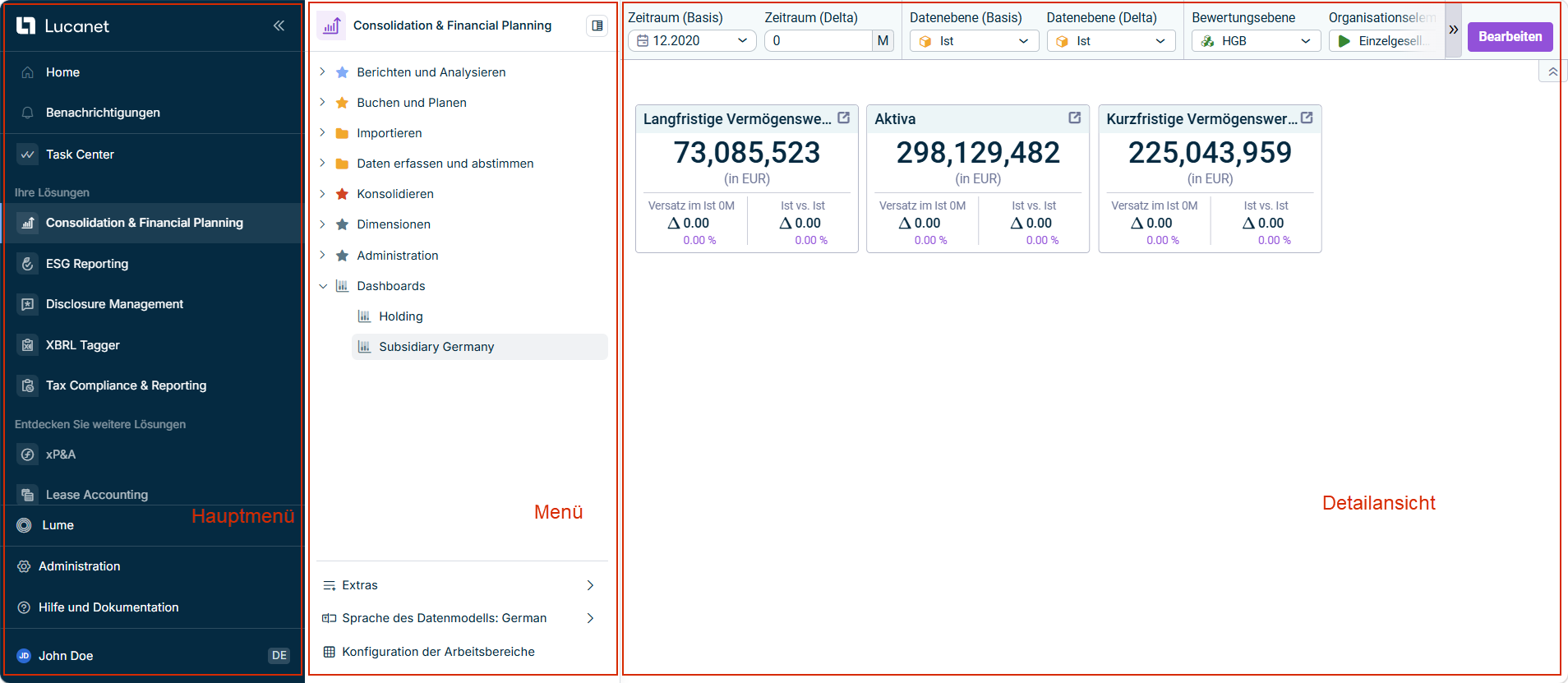Open Kurzfristige Vermögenswerte tile external icon
1568x683 pixels.
[1307, 118]
